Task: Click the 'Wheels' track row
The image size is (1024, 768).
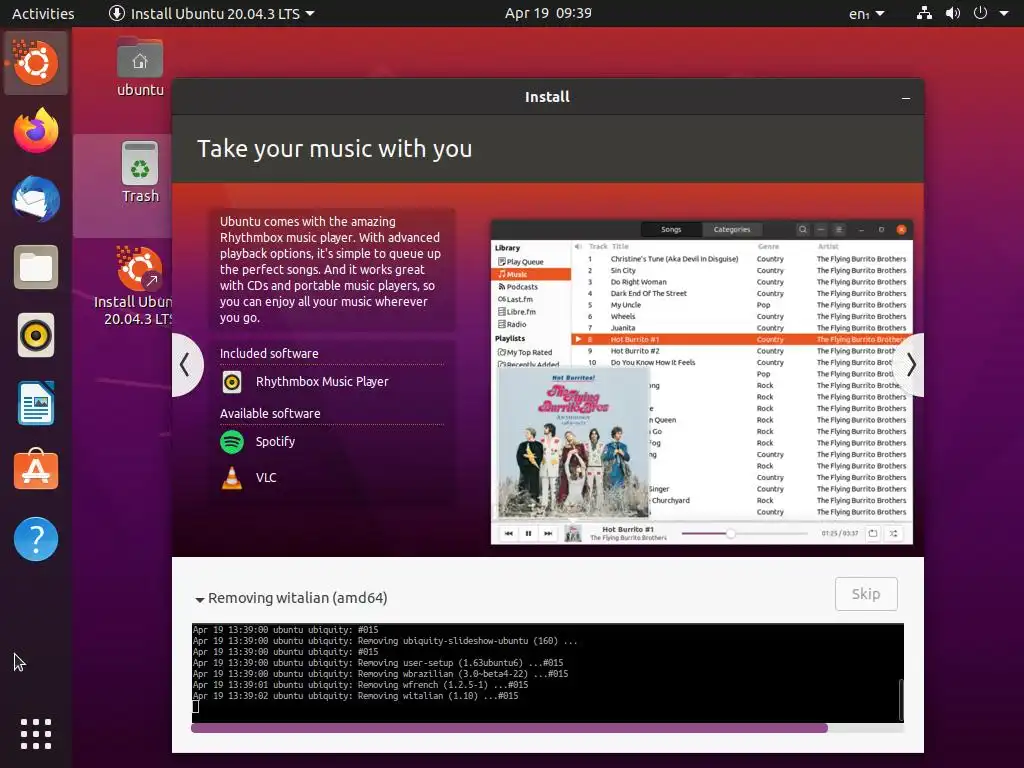Action: coord(742,317)
